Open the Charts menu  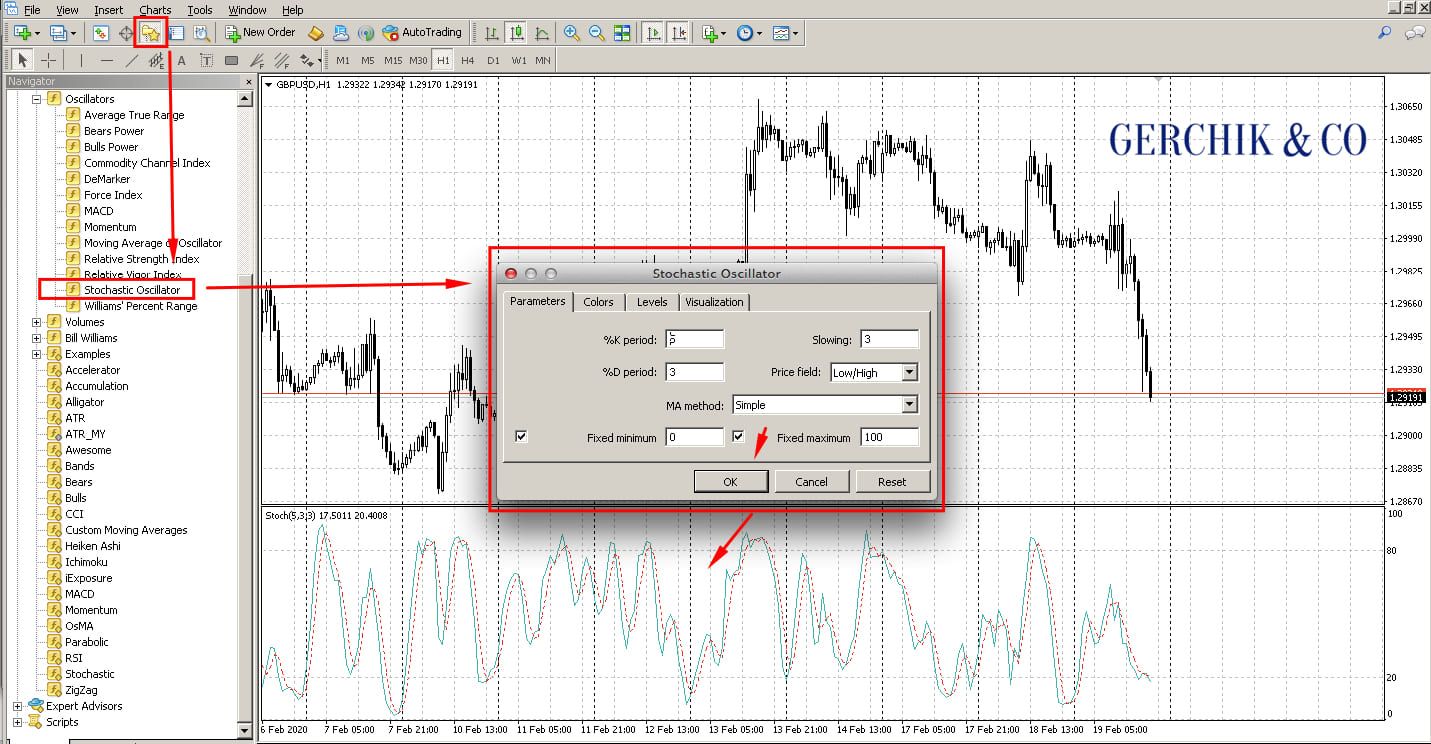tap(155, 10)
